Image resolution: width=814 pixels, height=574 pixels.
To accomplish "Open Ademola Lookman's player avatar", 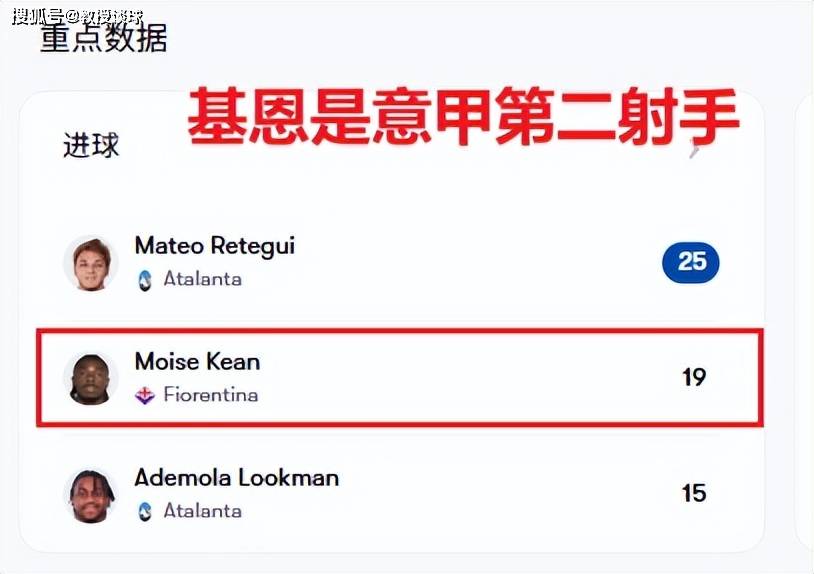I will (x=91, y=495).
